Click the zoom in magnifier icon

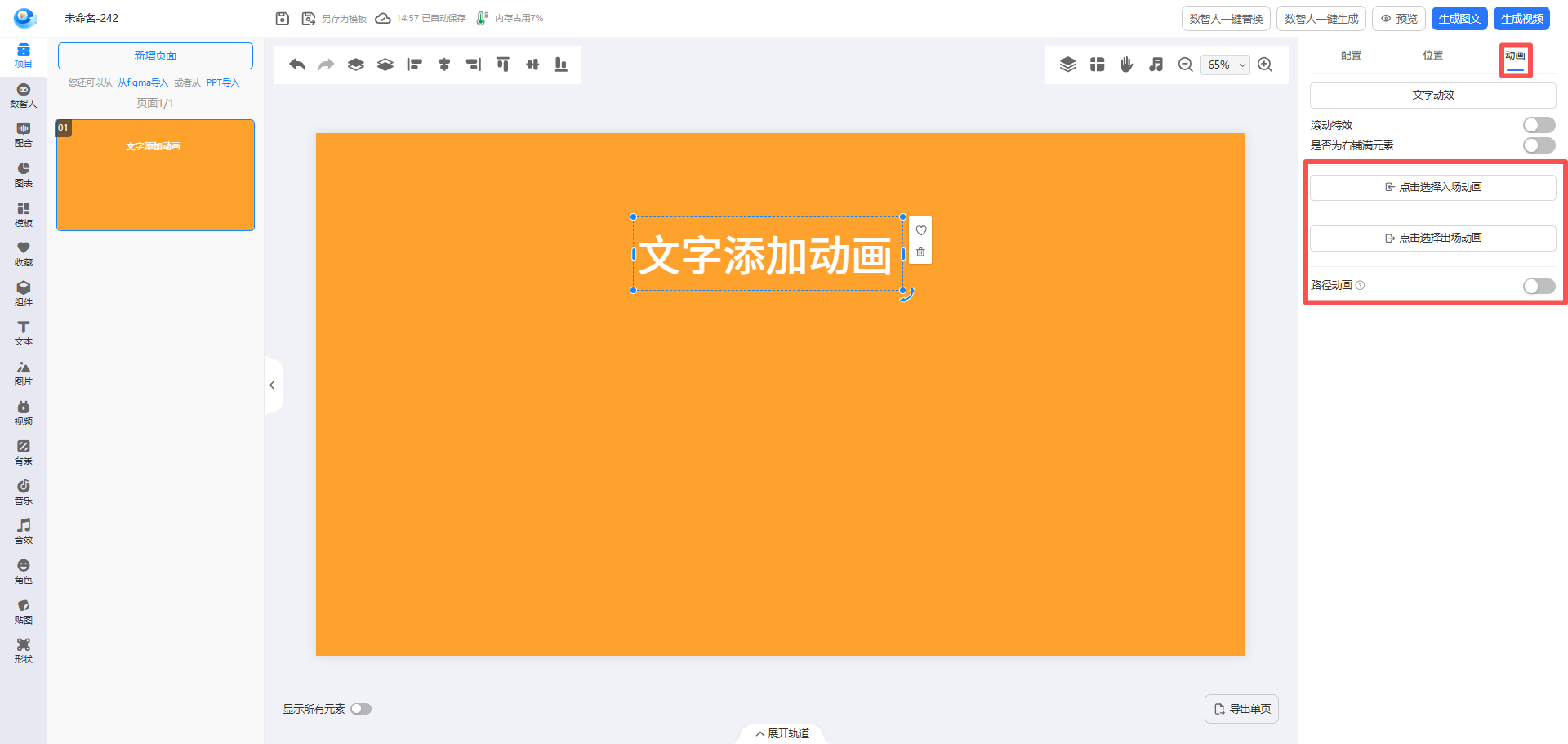[1265, 65]
